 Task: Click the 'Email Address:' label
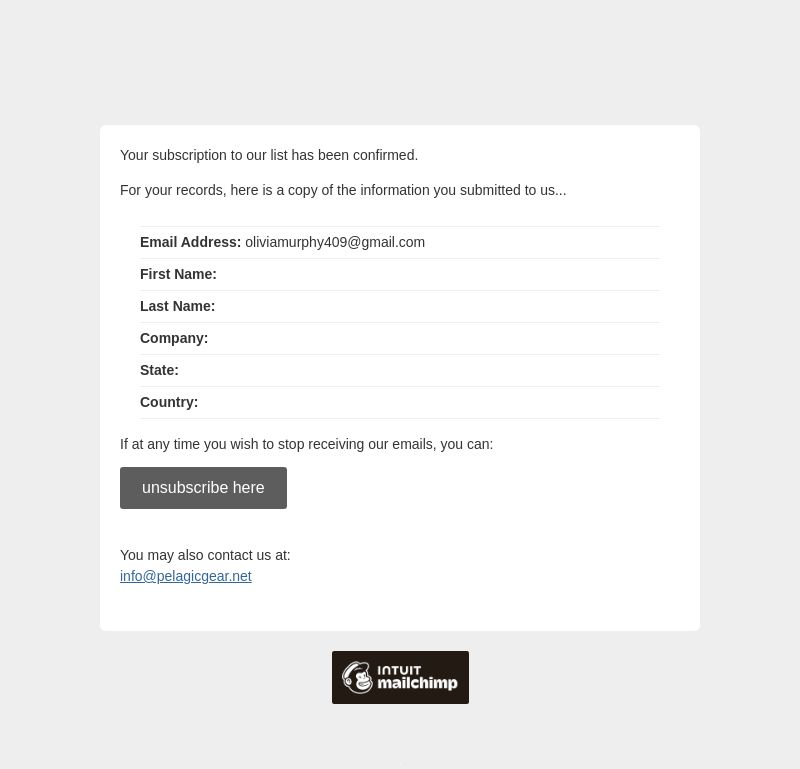pos(190,242)
